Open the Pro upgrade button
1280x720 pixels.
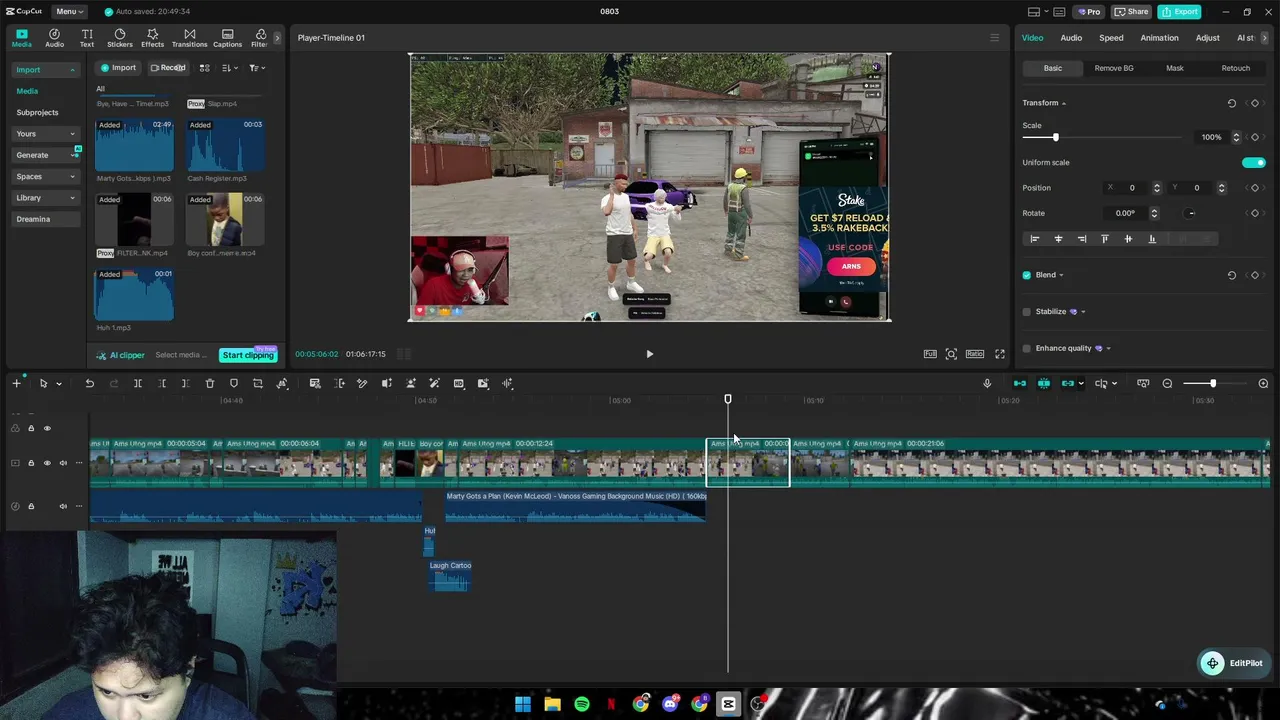[1088, 12]
